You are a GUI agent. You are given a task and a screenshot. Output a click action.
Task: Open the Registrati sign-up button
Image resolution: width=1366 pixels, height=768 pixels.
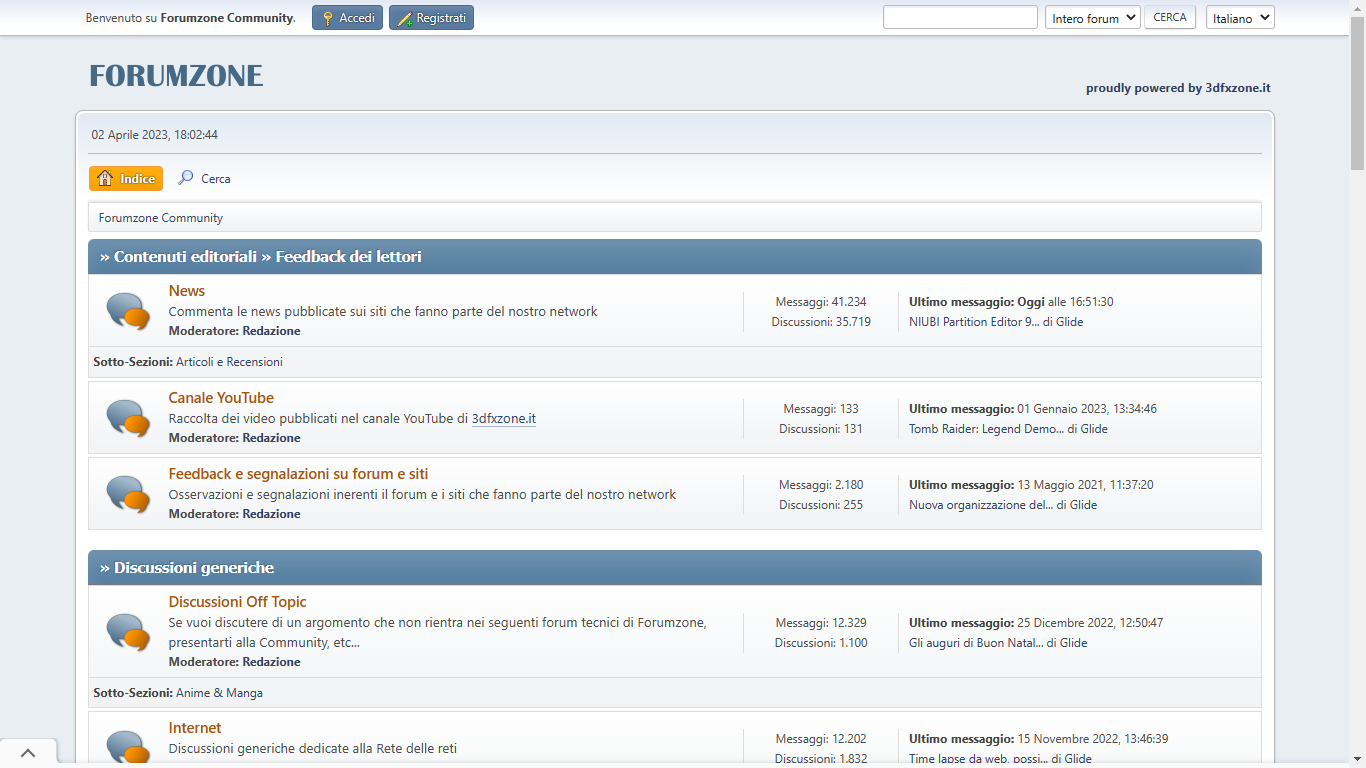pyautogui.click(x=431, y=18)
